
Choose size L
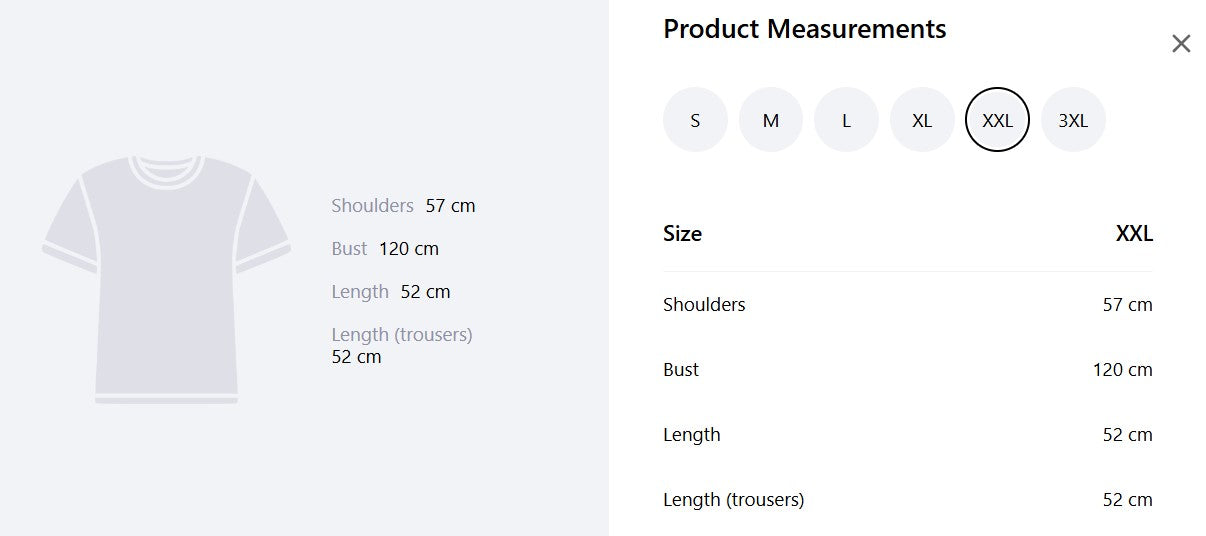click(x=846, y=120)
